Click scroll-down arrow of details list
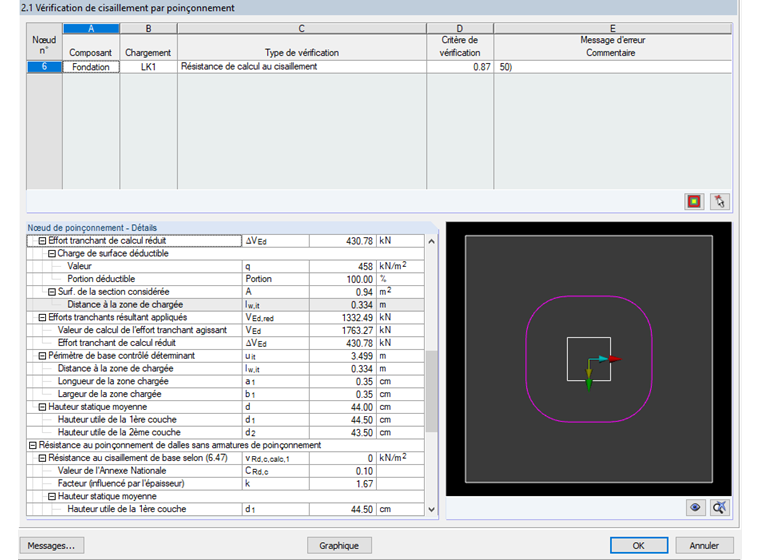 point(431,509)
